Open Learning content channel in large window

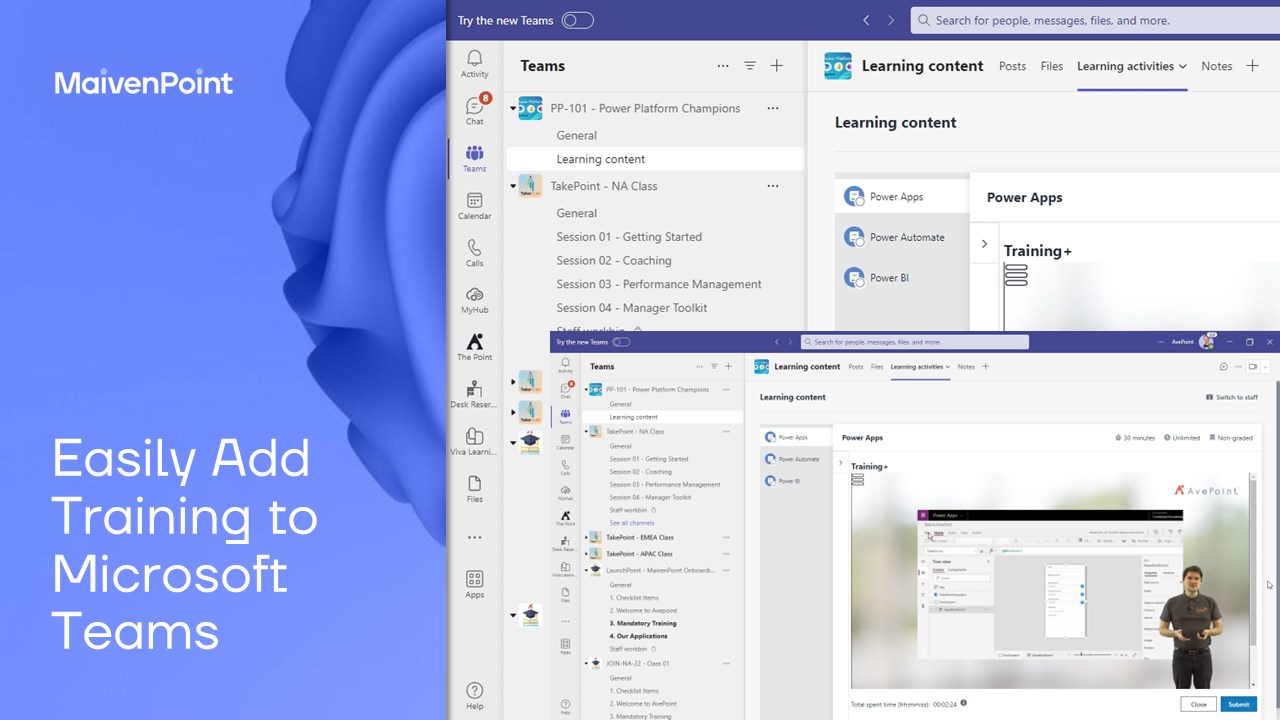point(655,159)
